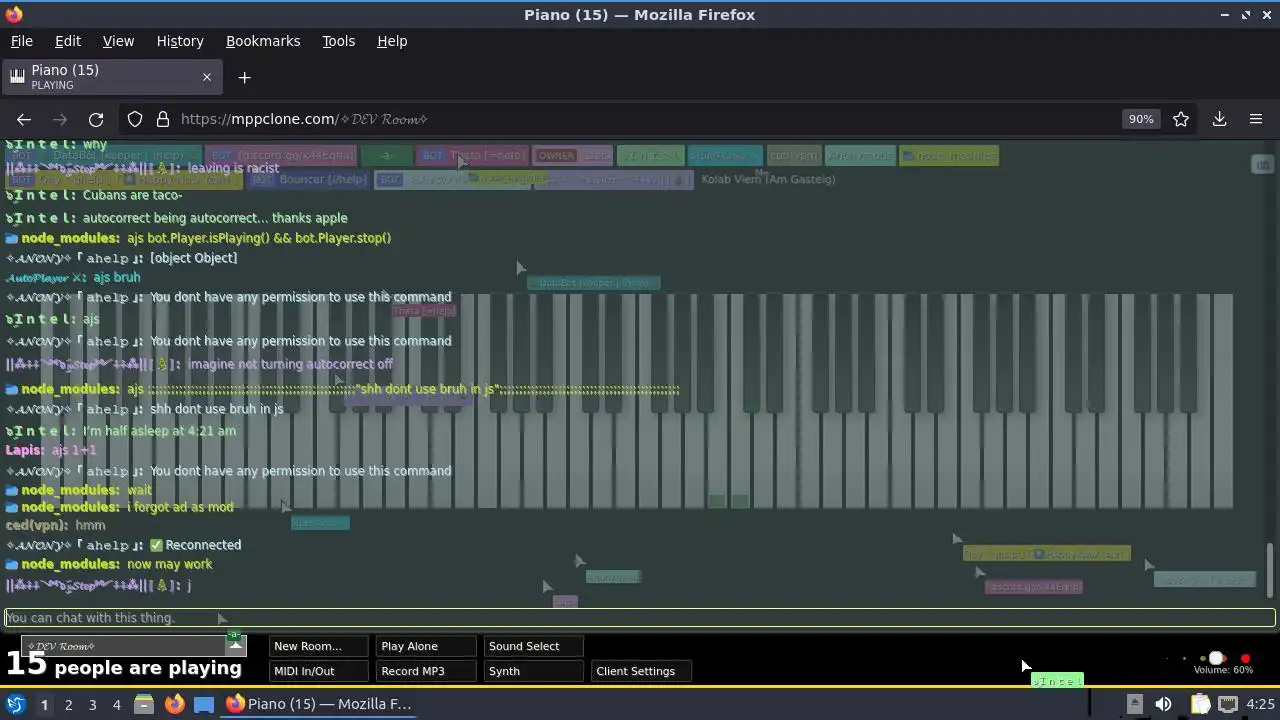This screenshot has height=720, width=1280.
Task: Click the node_modules player name tag
Action: tap(949, 156)
